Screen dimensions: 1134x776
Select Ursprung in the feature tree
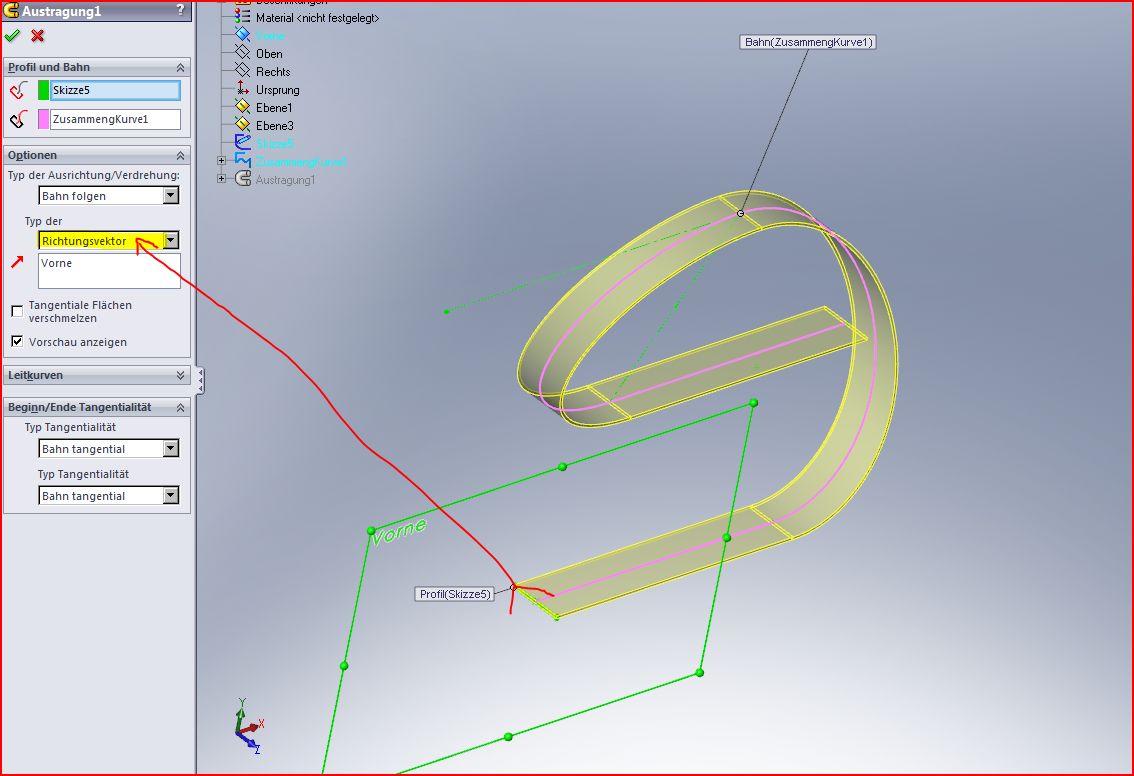[x=278, y=90]
